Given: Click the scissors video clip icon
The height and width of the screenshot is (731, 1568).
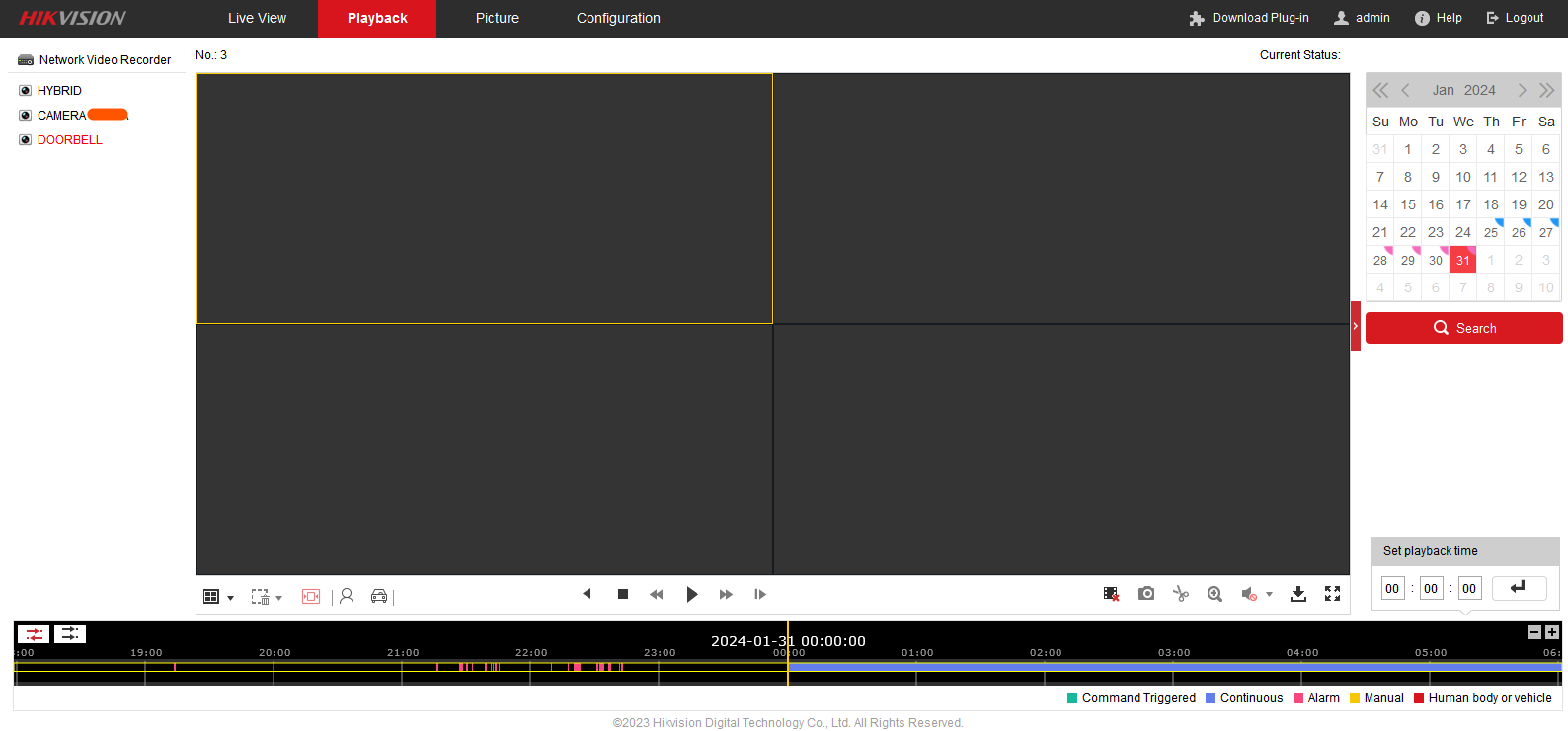Looking at the screenshot, I should (x=1180, y=594).
